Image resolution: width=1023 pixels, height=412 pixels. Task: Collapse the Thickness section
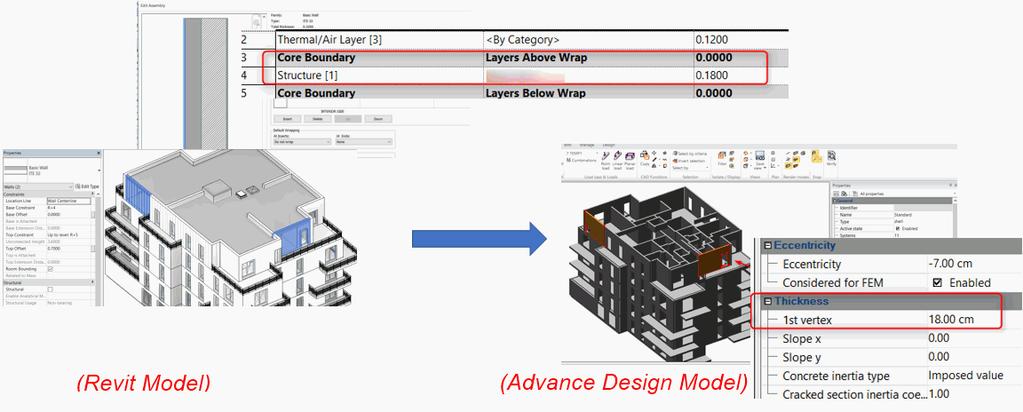point(767,301)
